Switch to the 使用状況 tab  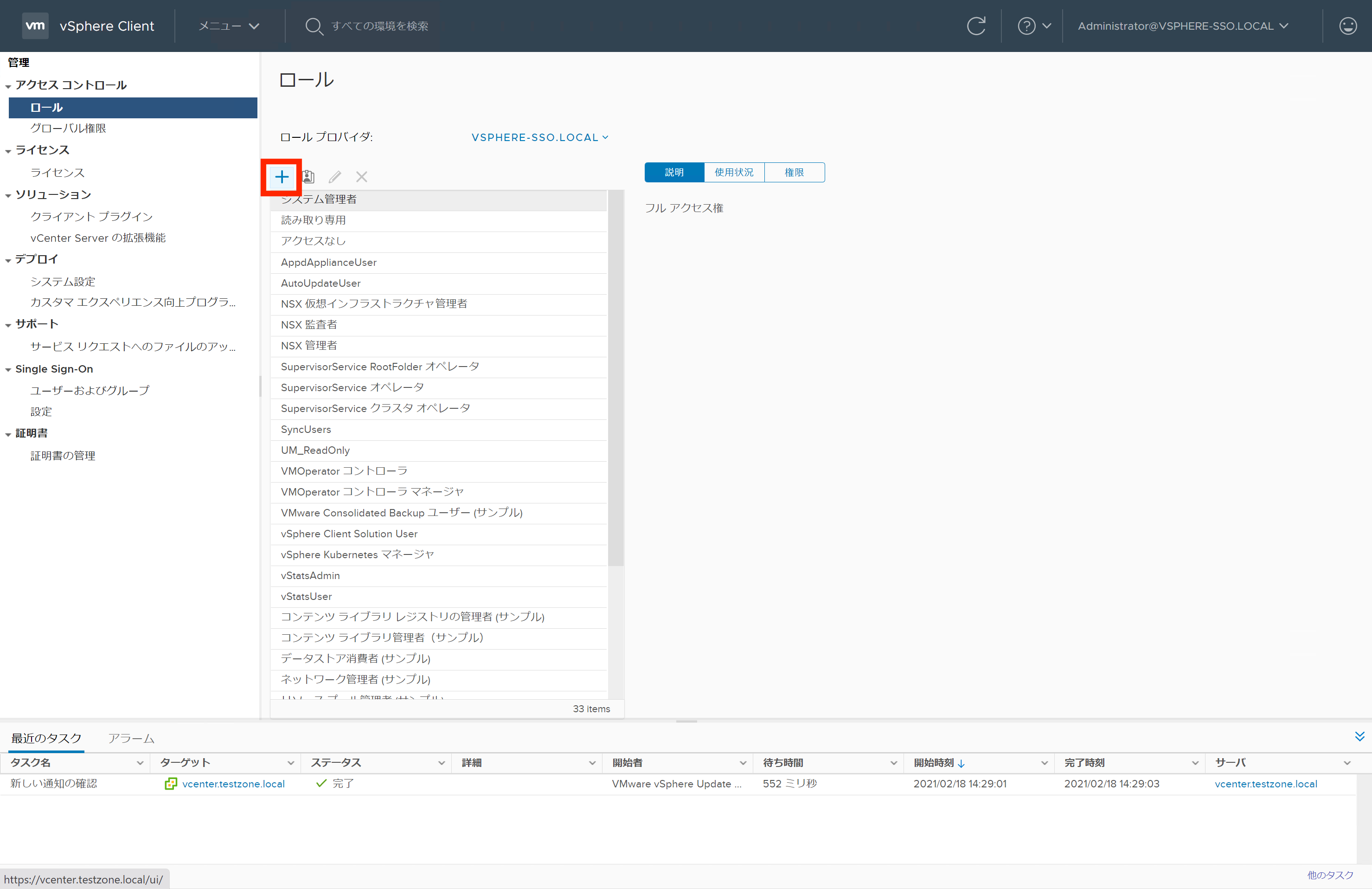click(734, 173)
